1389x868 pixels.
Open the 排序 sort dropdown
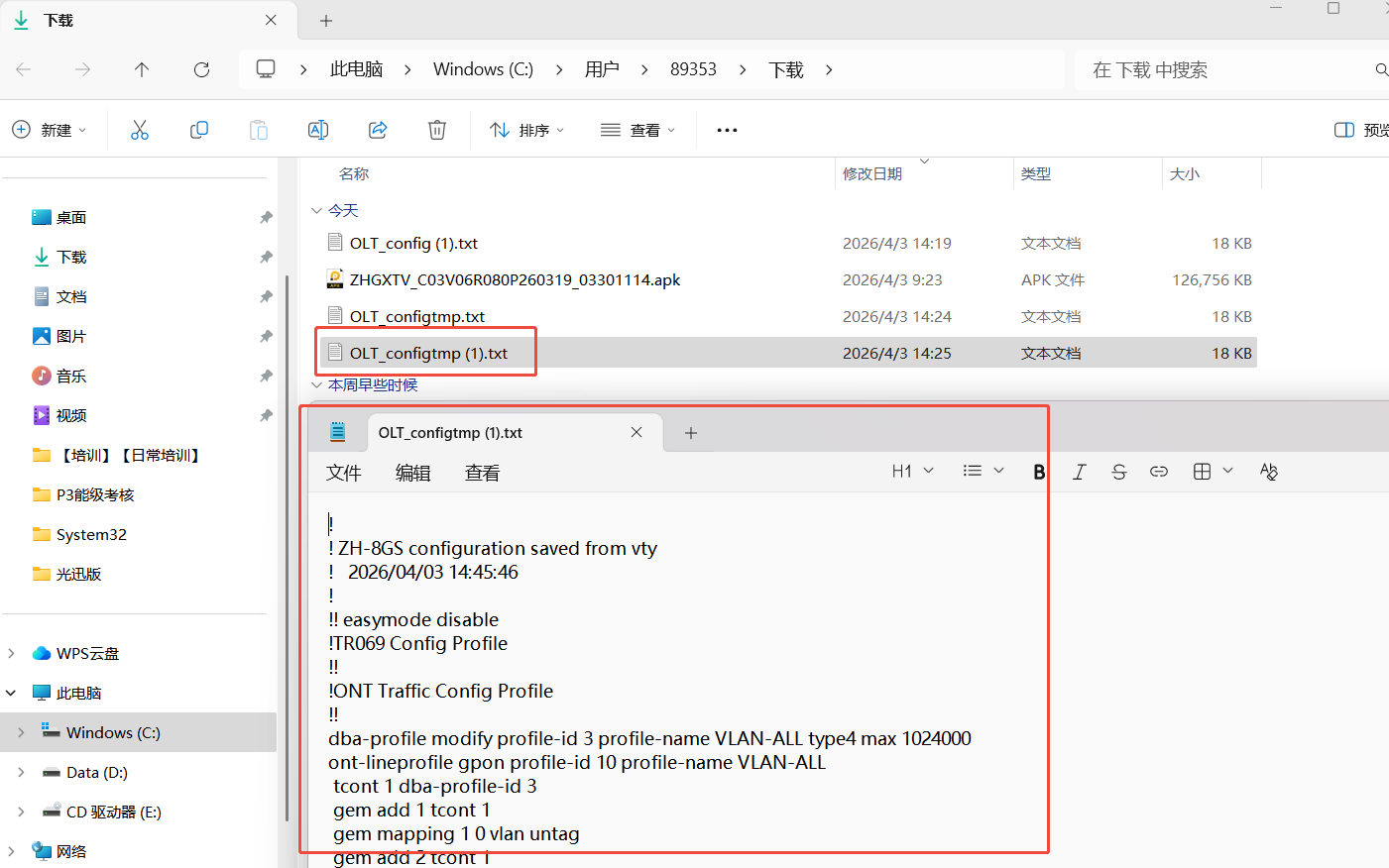pyautogui.click(x=527, y=130)
